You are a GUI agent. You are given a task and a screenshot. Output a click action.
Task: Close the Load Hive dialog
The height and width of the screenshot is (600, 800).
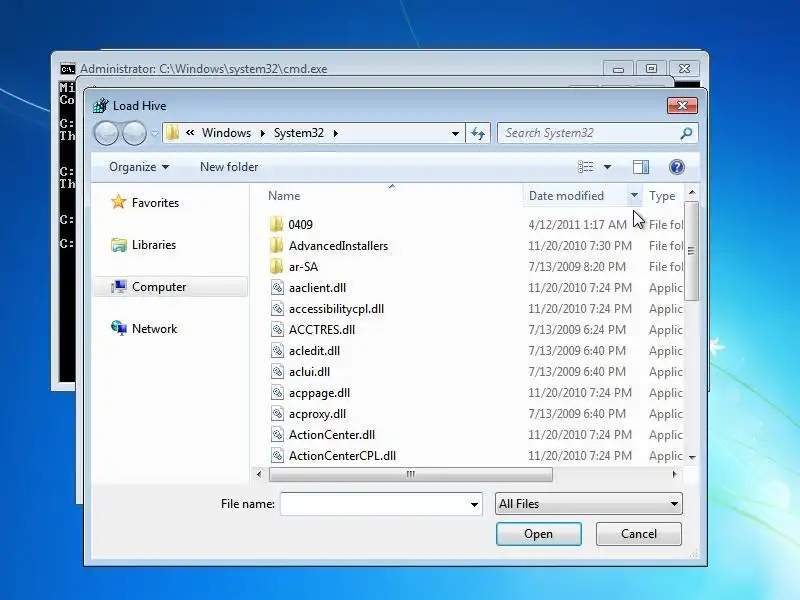682,106
